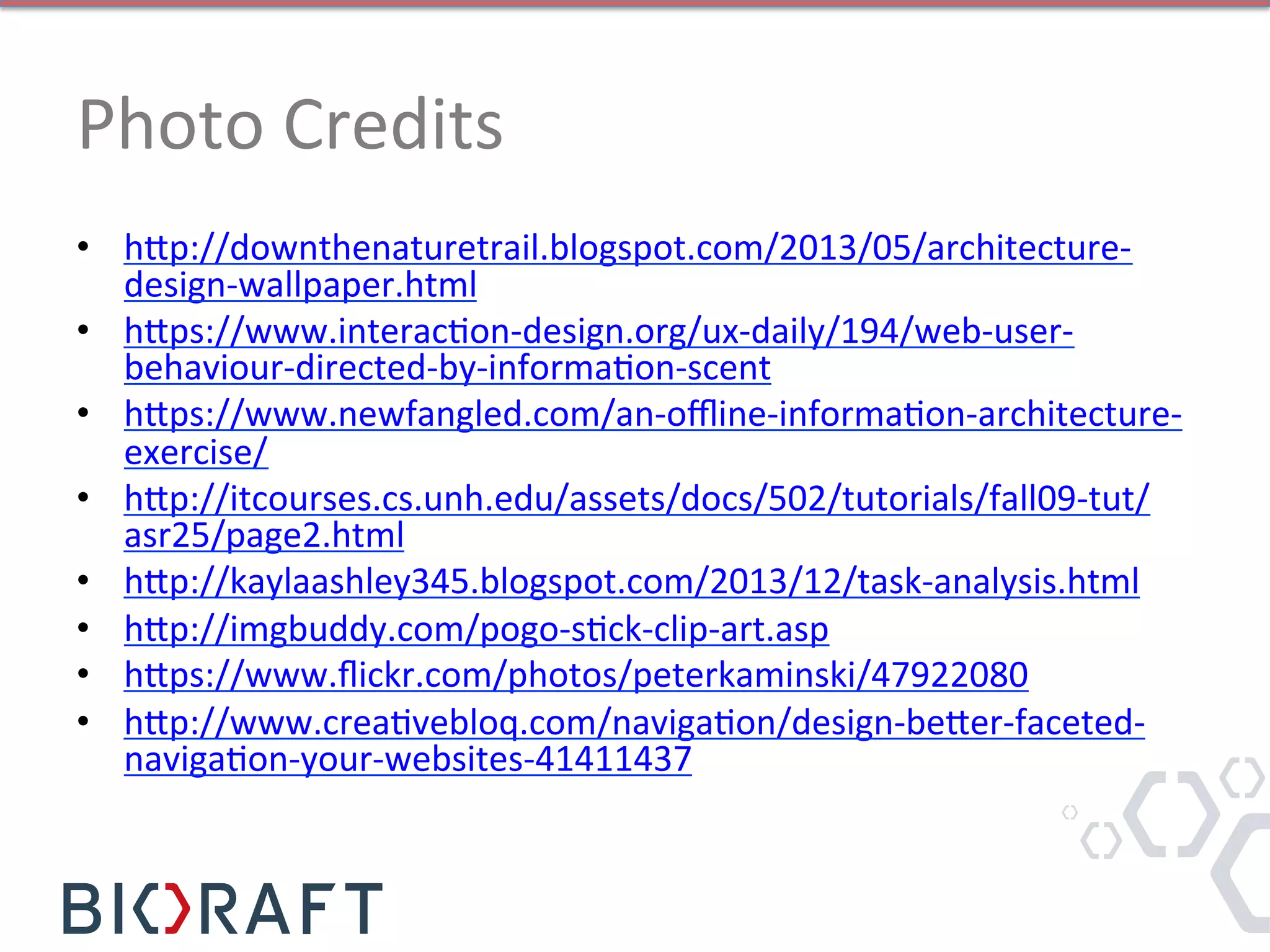
Task: Click navigation-your-websites-41411437 link line
Action: 407,759
